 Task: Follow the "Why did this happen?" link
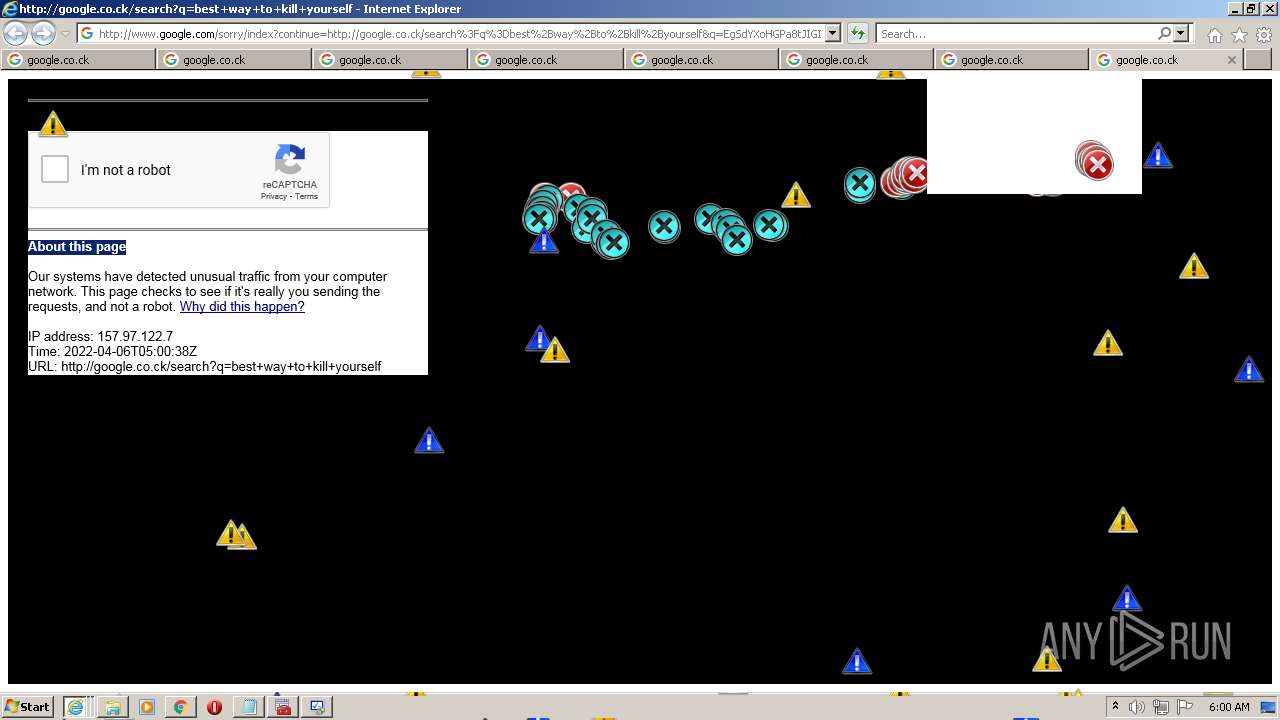(242, 307)
